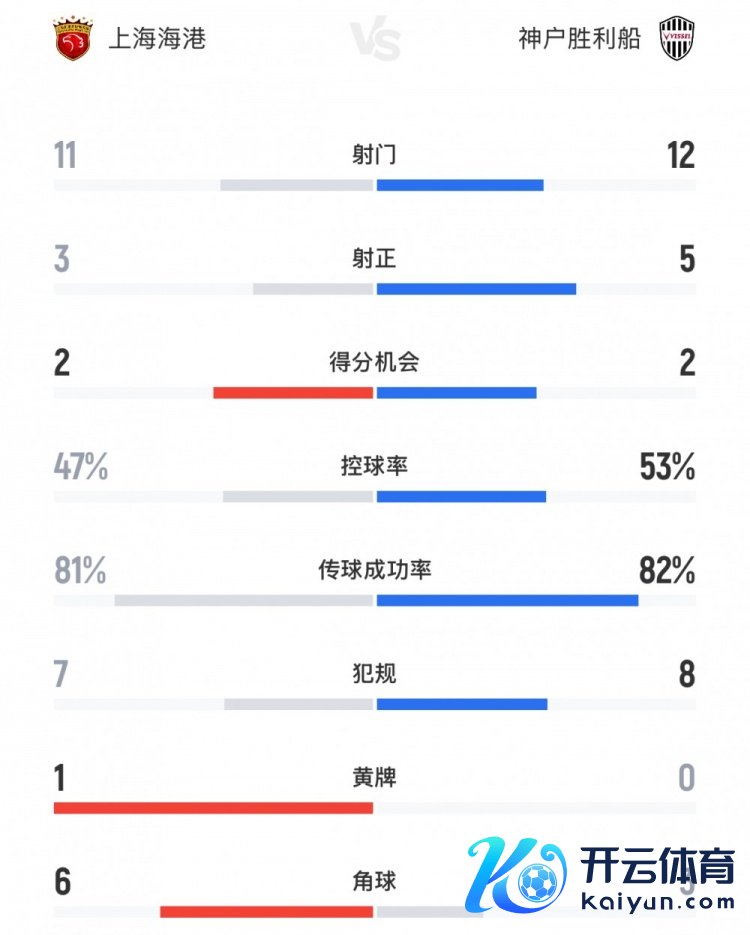Click the 53% possession value
Screen dimensions: 750x935
(x=667, y=467)
